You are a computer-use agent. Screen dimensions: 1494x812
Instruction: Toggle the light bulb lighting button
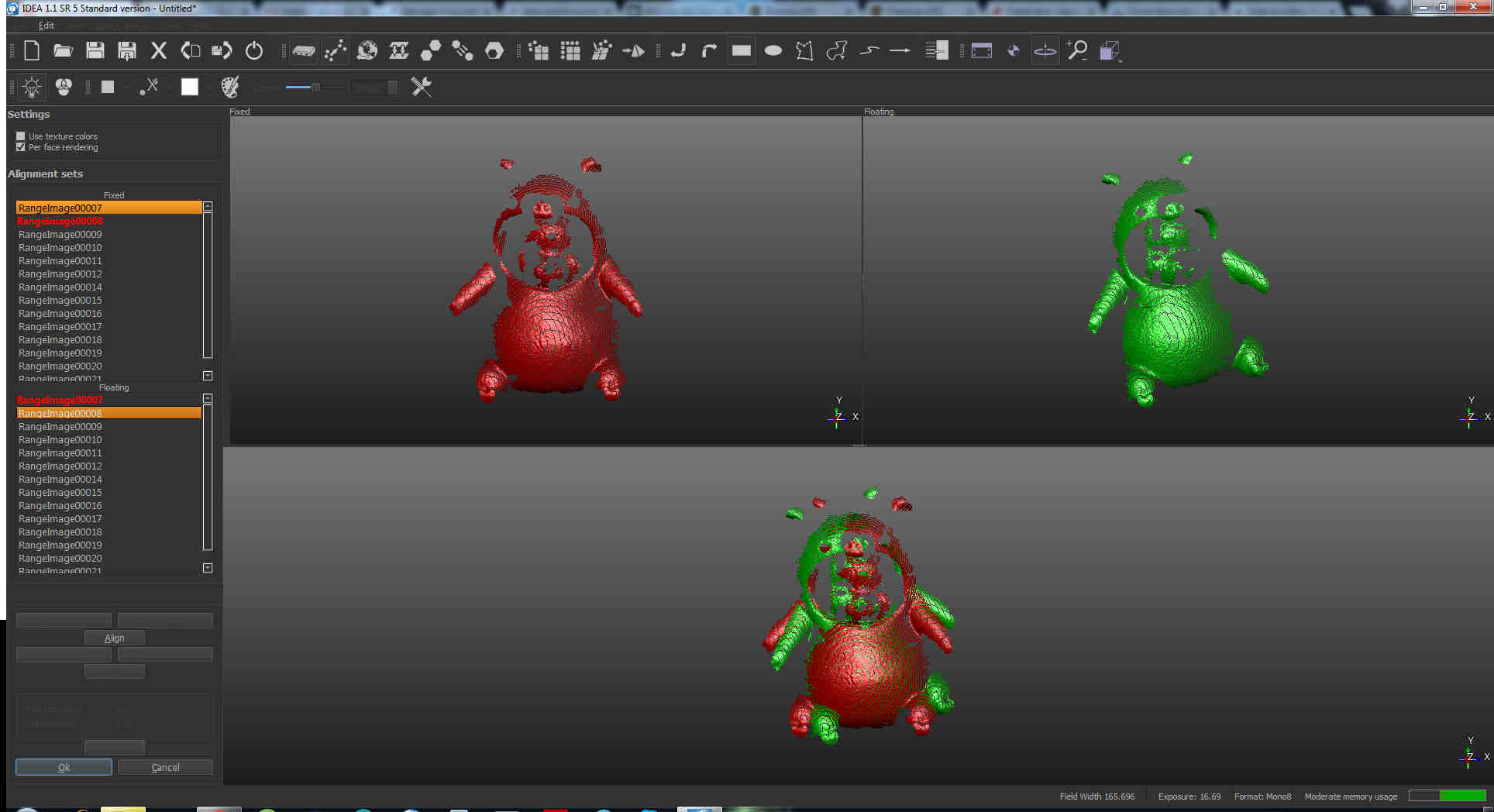(32, 87)
